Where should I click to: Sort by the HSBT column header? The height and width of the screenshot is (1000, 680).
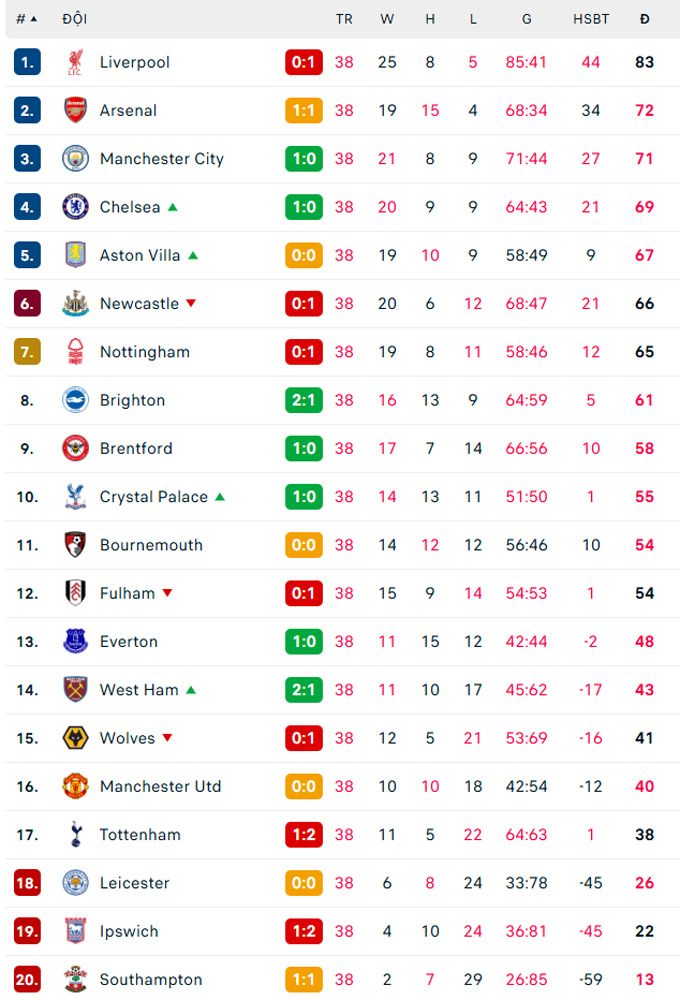[x=591, y=19]
